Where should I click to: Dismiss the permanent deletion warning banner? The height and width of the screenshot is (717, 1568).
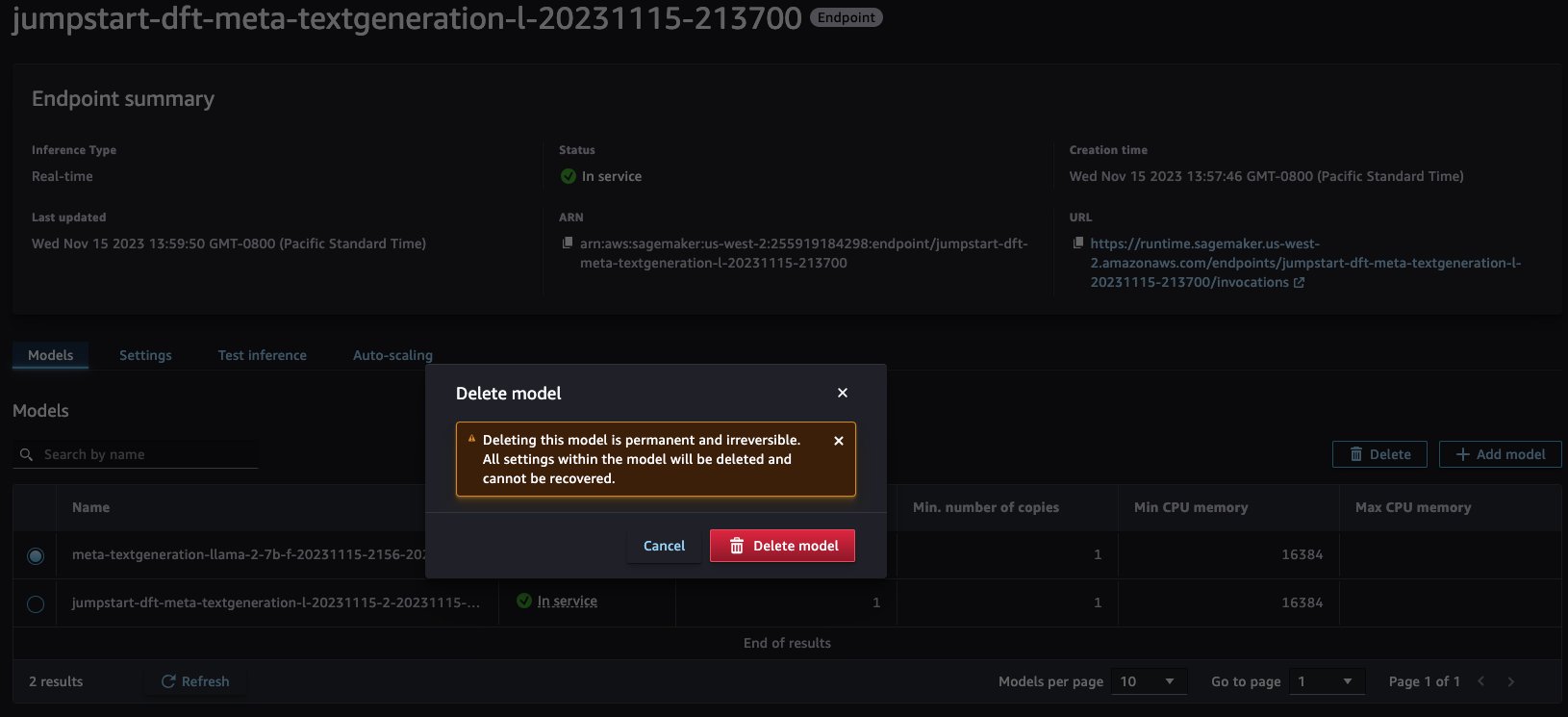click(x=839, y=440)
